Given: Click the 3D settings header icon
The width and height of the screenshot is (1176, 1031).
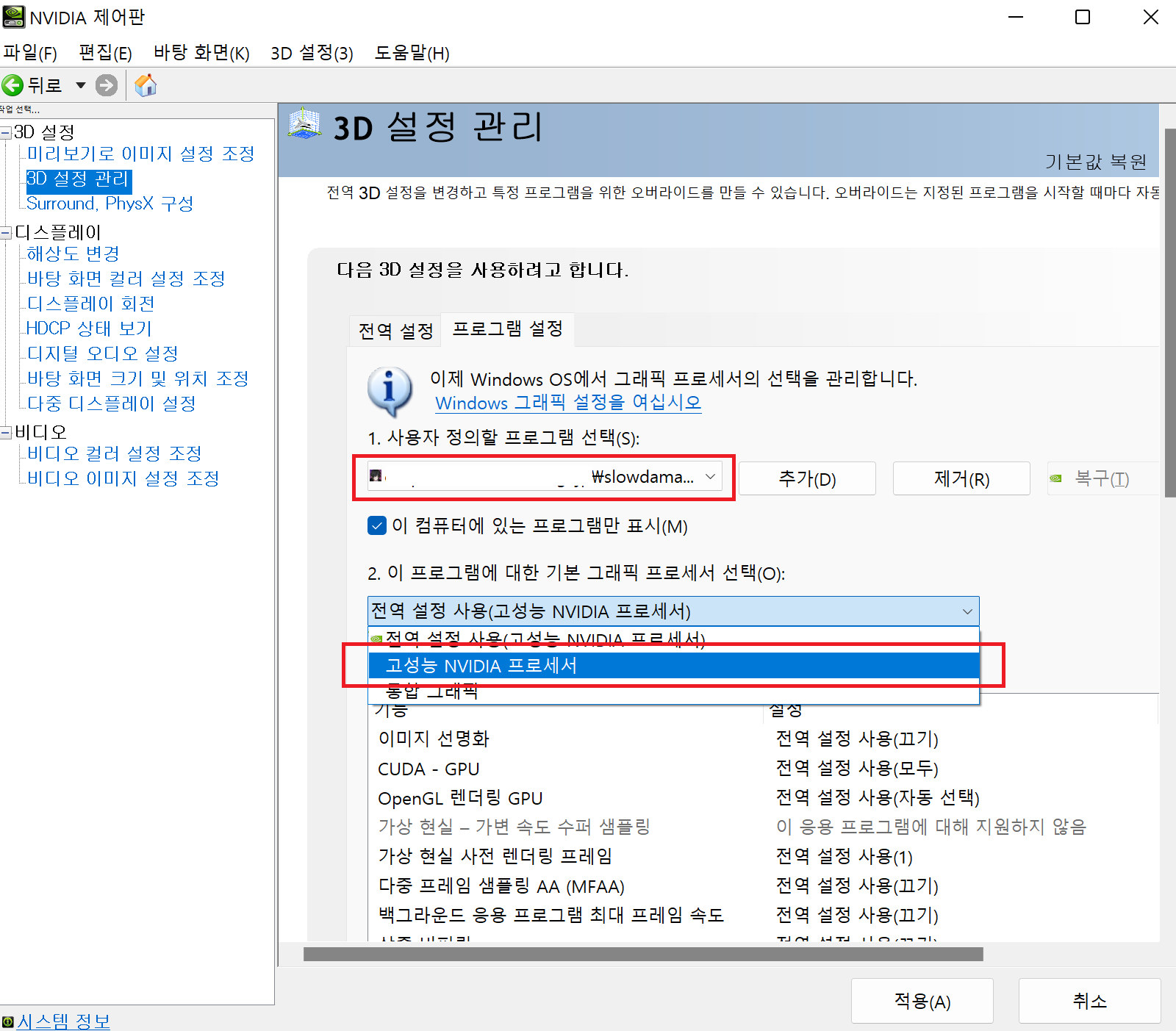Looking at the screenshot, I should click(x=305, y=124).
